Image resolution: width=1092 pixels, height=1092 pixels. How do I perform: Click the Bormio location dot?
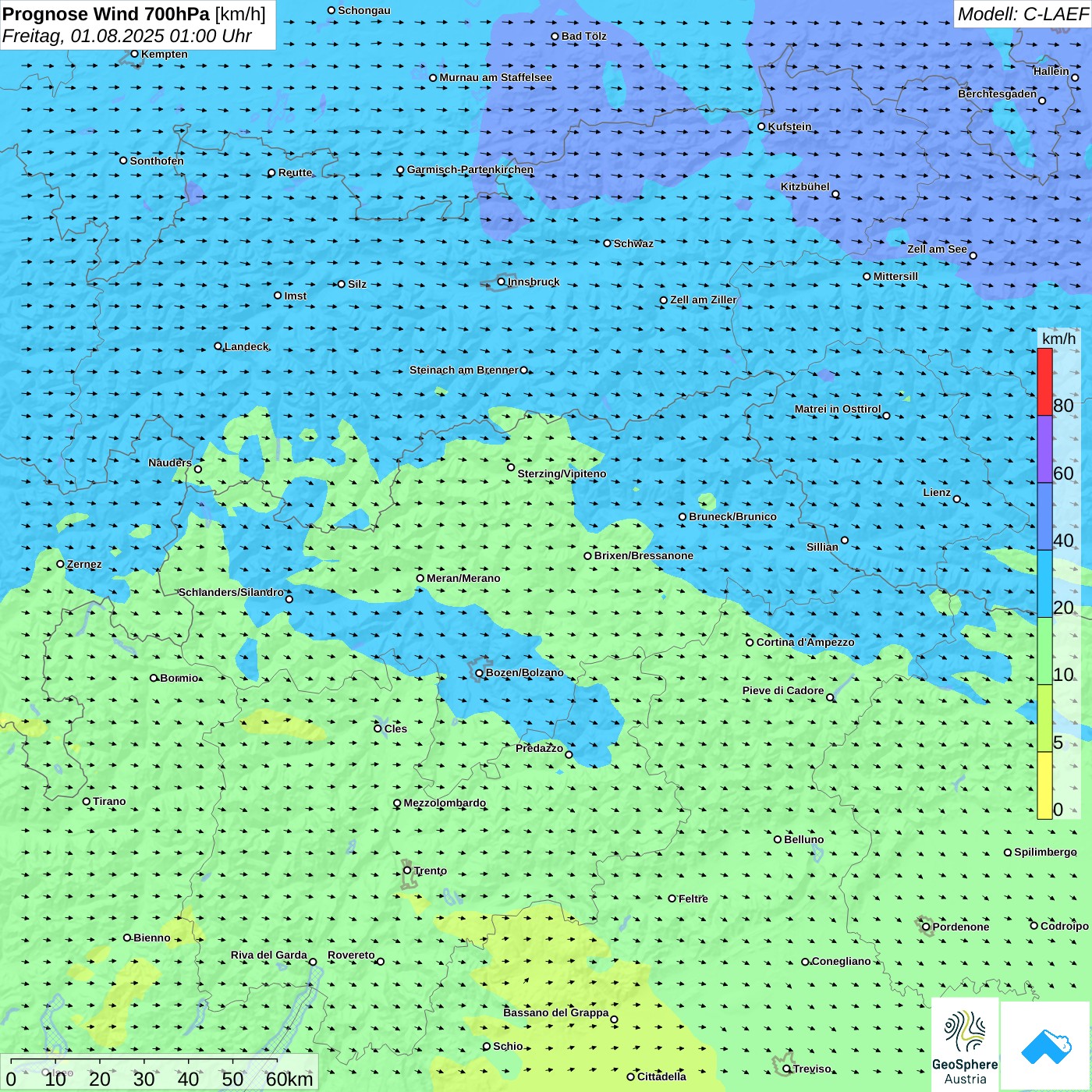[x=154, y=678]
